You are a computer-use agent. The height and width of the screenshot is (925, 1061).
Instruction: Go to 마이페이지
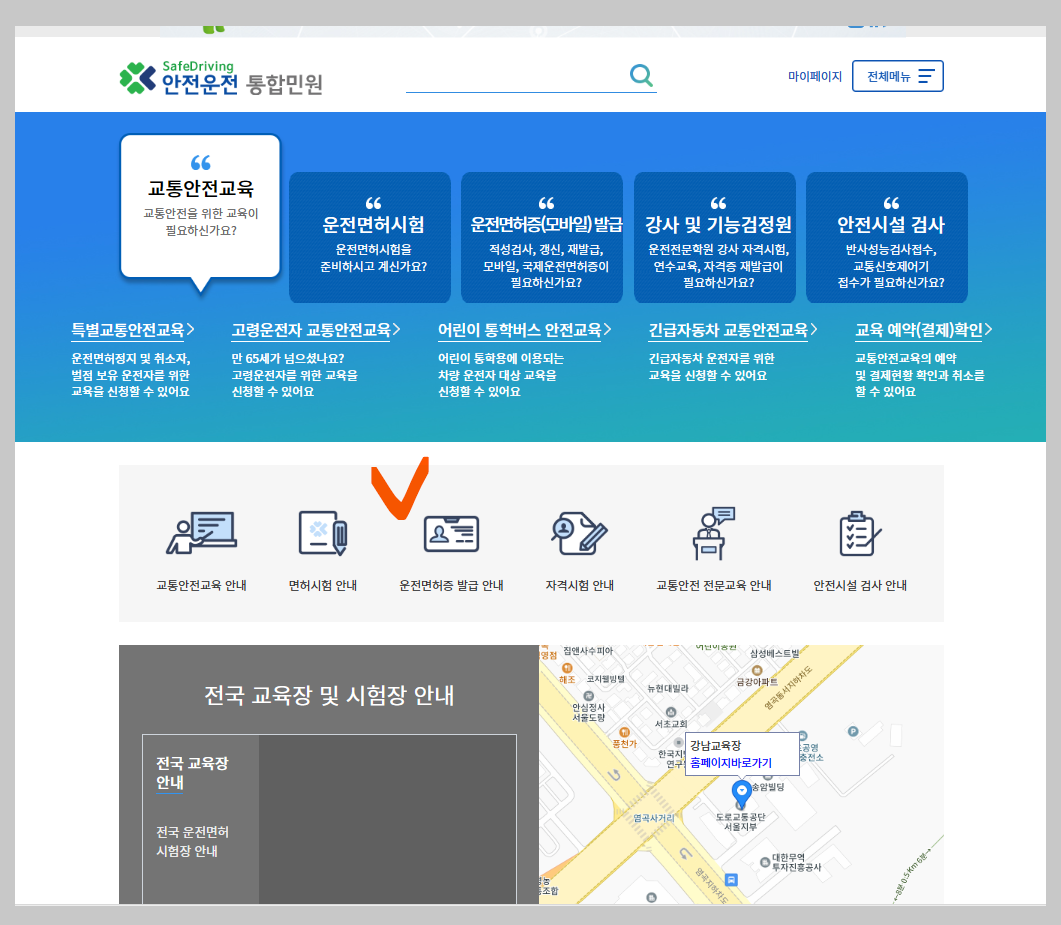pos(817,76)
